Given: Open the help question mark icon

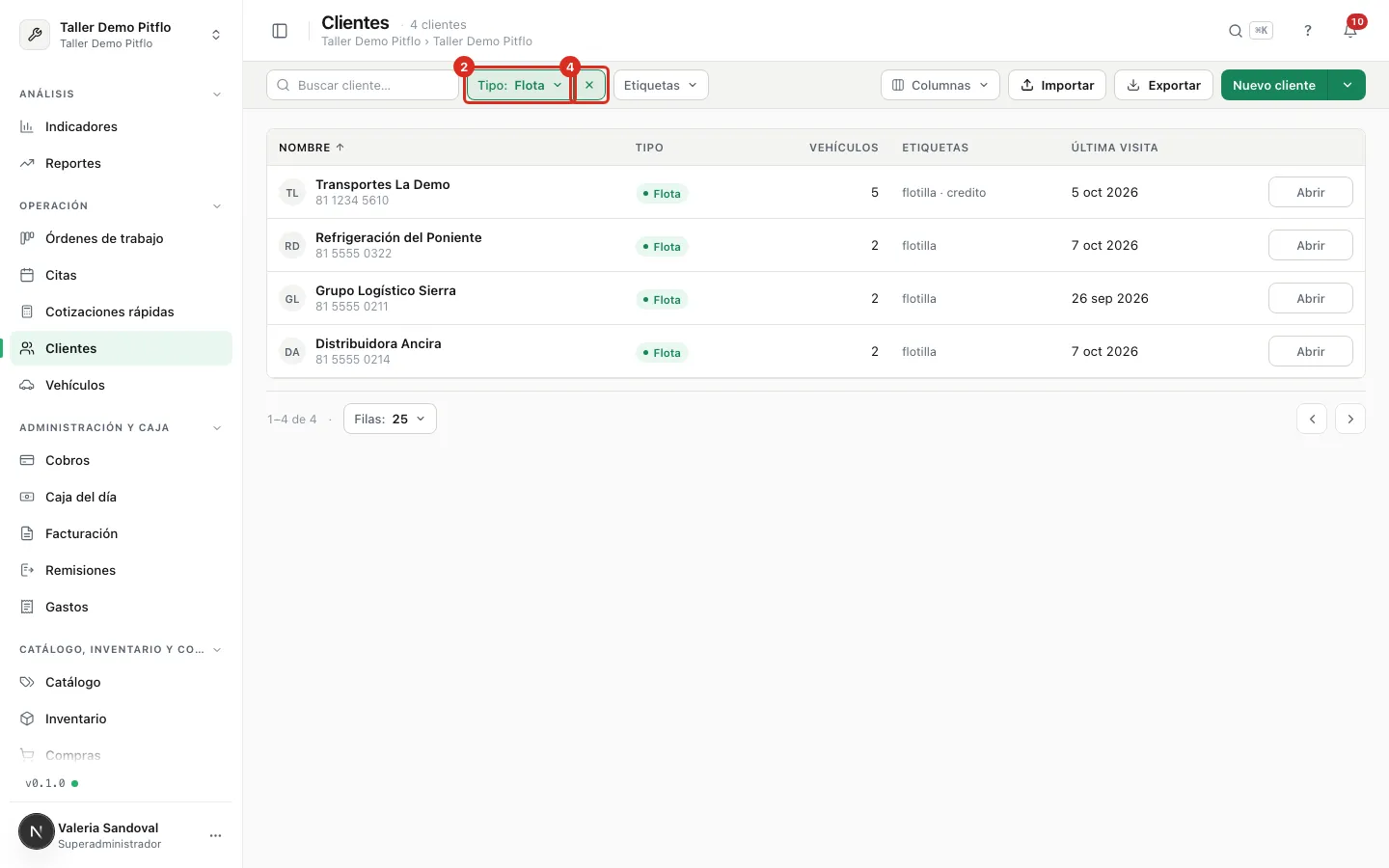Looking at the screenshot, I should click(x=1308, y=31).
